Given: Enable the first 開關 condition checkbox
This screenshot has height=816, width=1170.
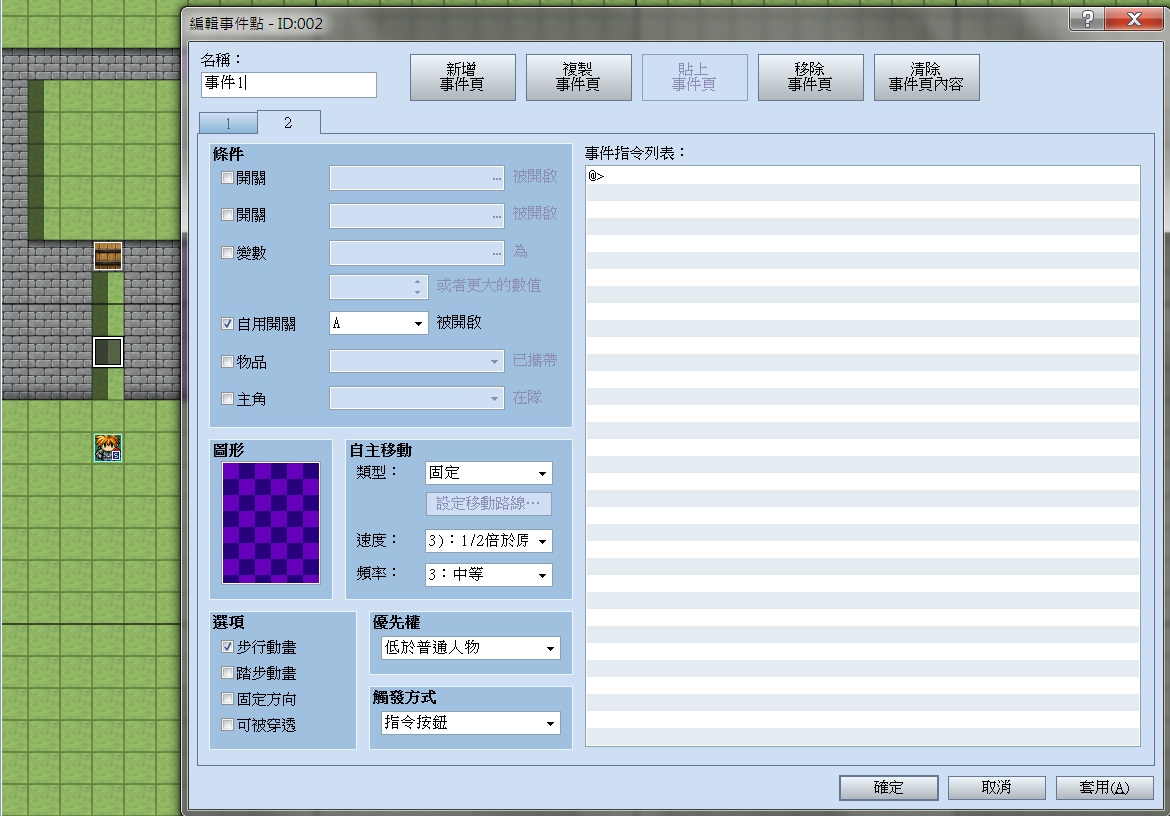Looking at the screenshot, I should coord(228,178).
